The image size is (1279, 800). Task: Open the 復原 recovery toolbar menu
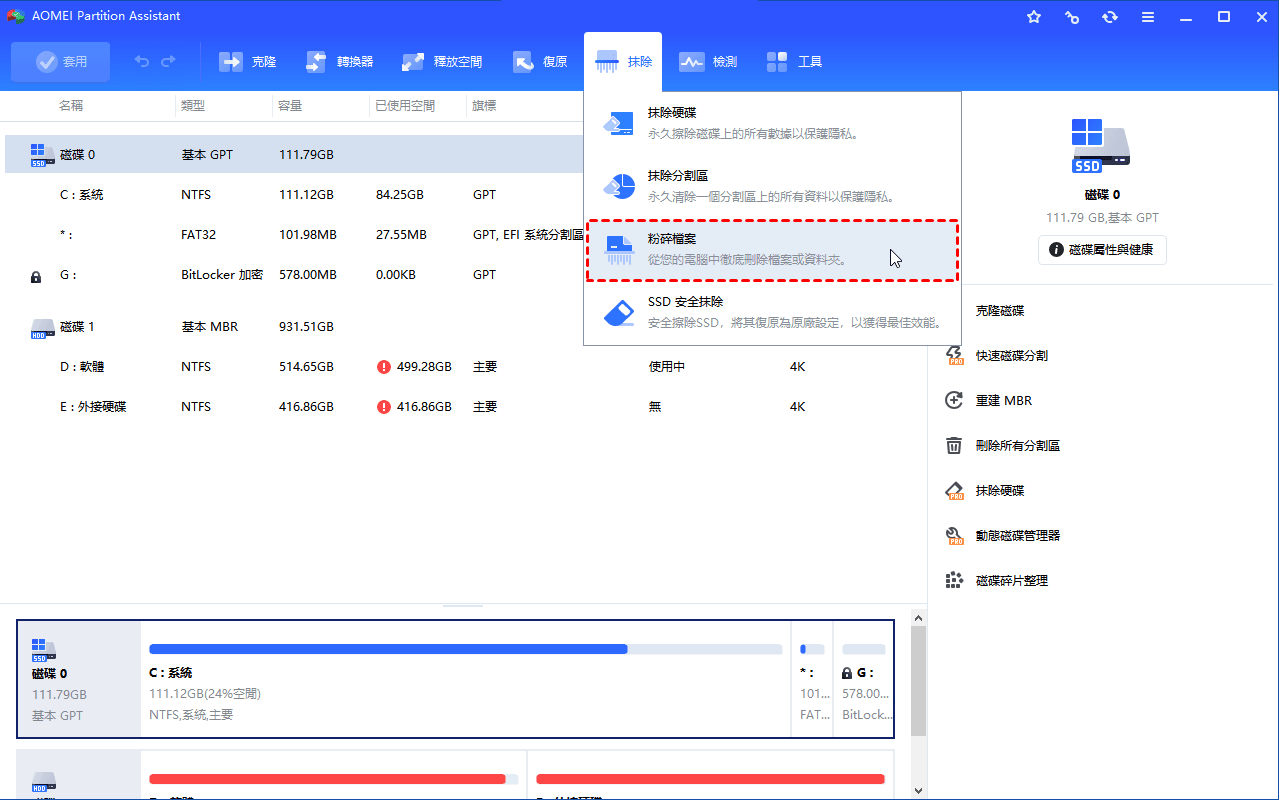(540, 62)
